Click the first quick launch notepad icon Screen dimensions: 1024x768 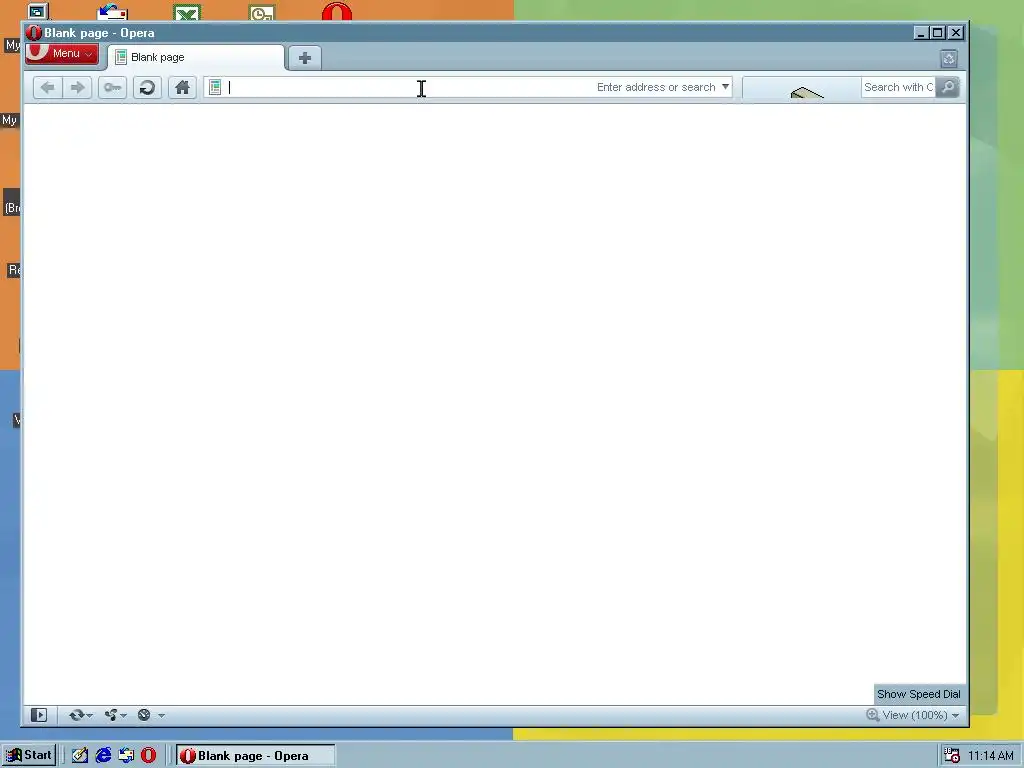(x=80, y=756)
